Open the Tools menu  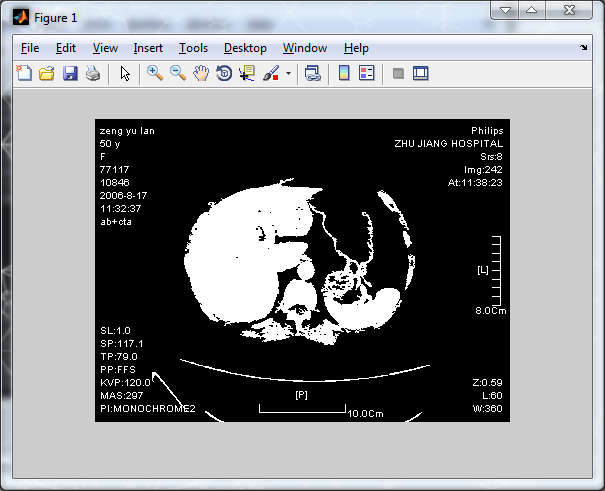(x=193, y=48)
